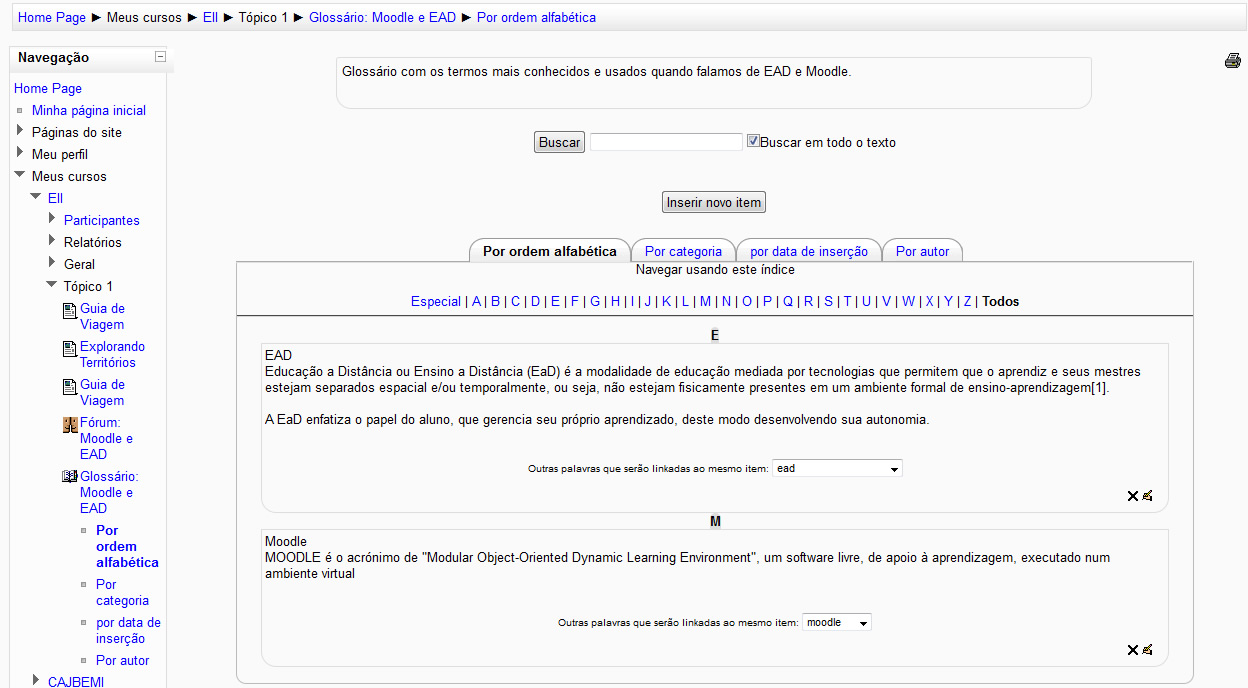Collapse the Meus cursos tree node

click(20, 175)
